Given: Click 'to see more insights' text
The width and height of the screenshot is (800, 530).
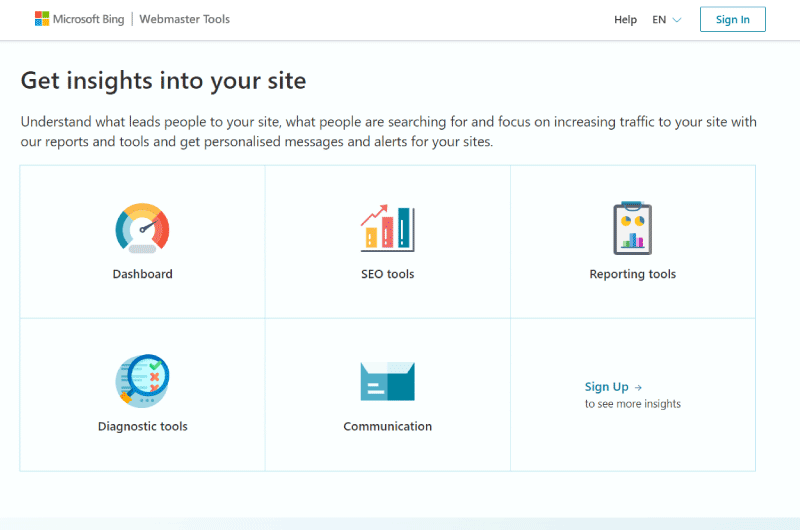Looking at the screenshot, I should pos(633,403).
